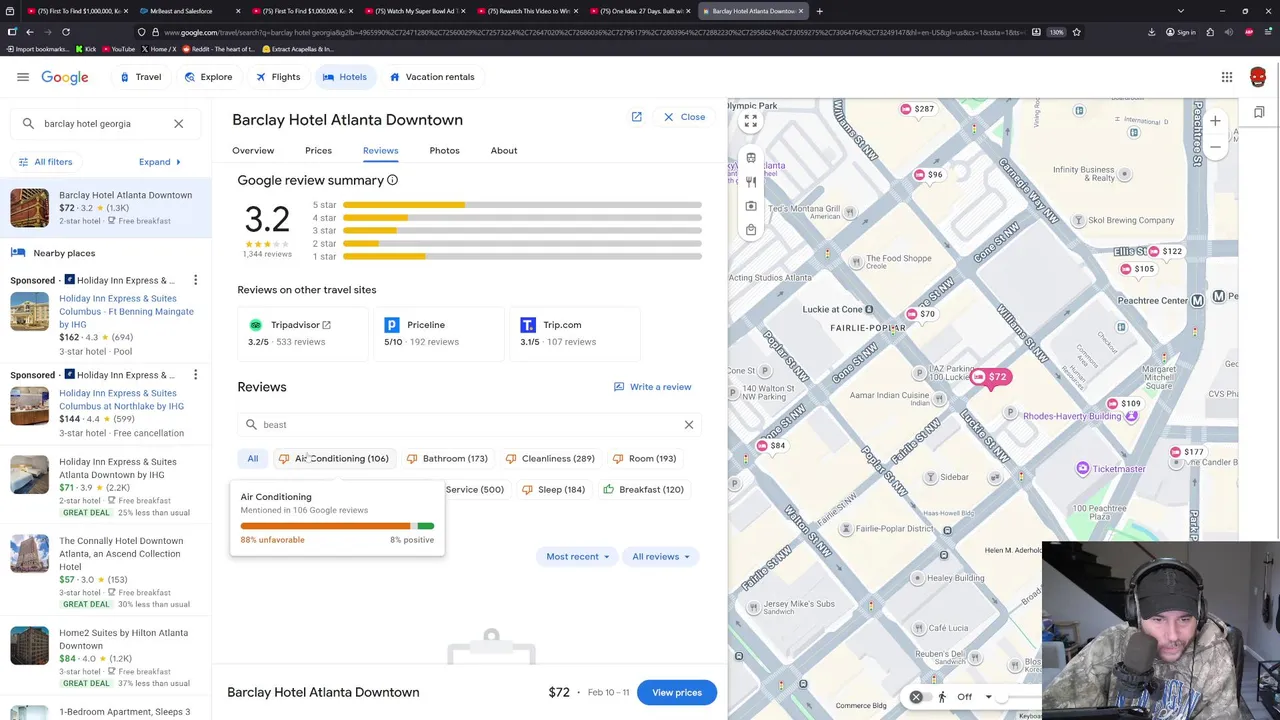Select the $109 hotel map pin
This screenshot has width=1280, height=720.
[x=1123, y=403]
